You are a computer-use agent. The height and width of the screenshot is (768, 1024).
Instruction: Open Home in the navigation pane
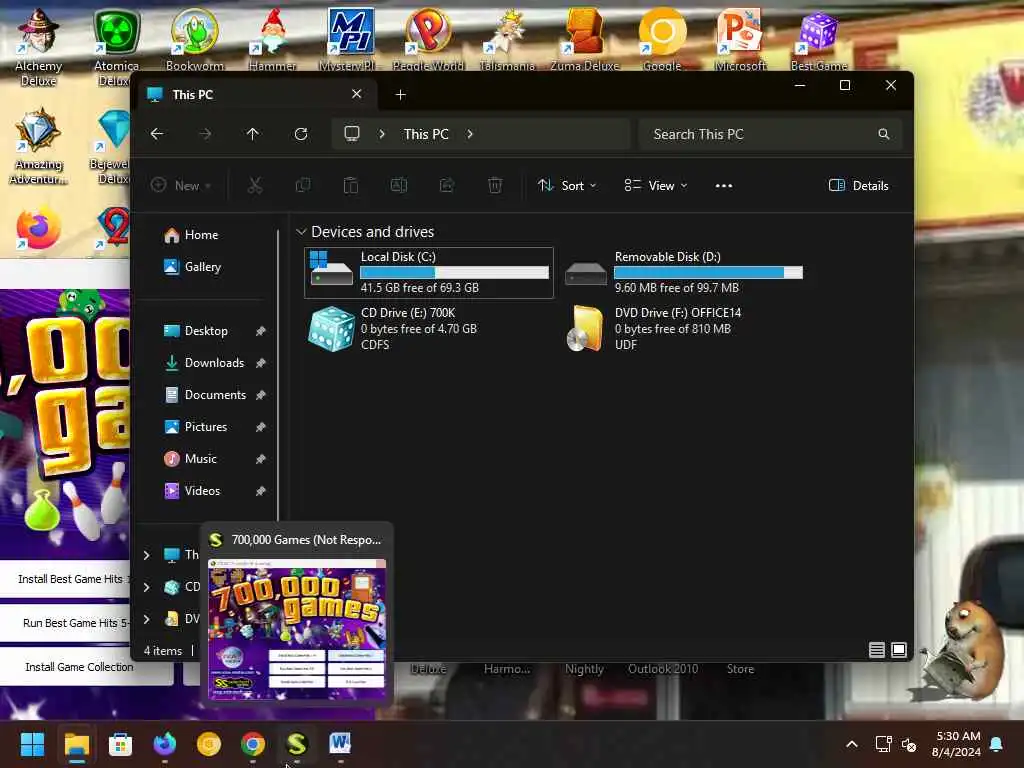point(201,234)
